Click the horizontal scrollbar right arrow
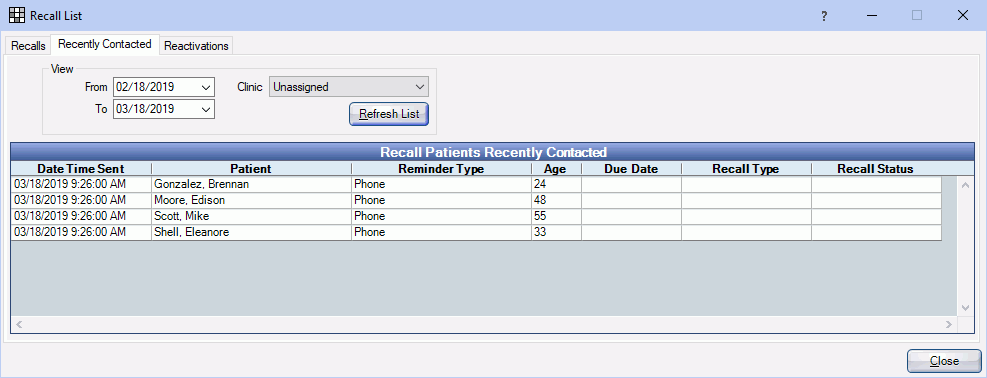The image size is (987, 378). [x=950, y=324]
